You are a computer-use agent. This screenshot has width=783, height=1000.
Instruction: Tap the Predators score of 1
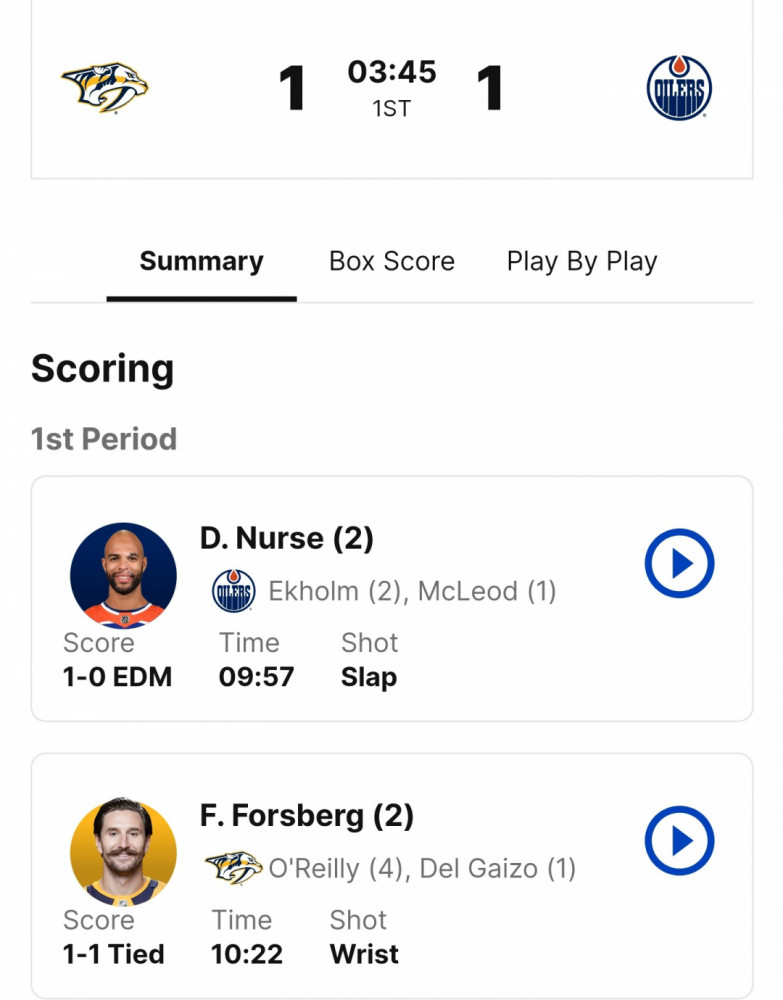coord(292,87)
